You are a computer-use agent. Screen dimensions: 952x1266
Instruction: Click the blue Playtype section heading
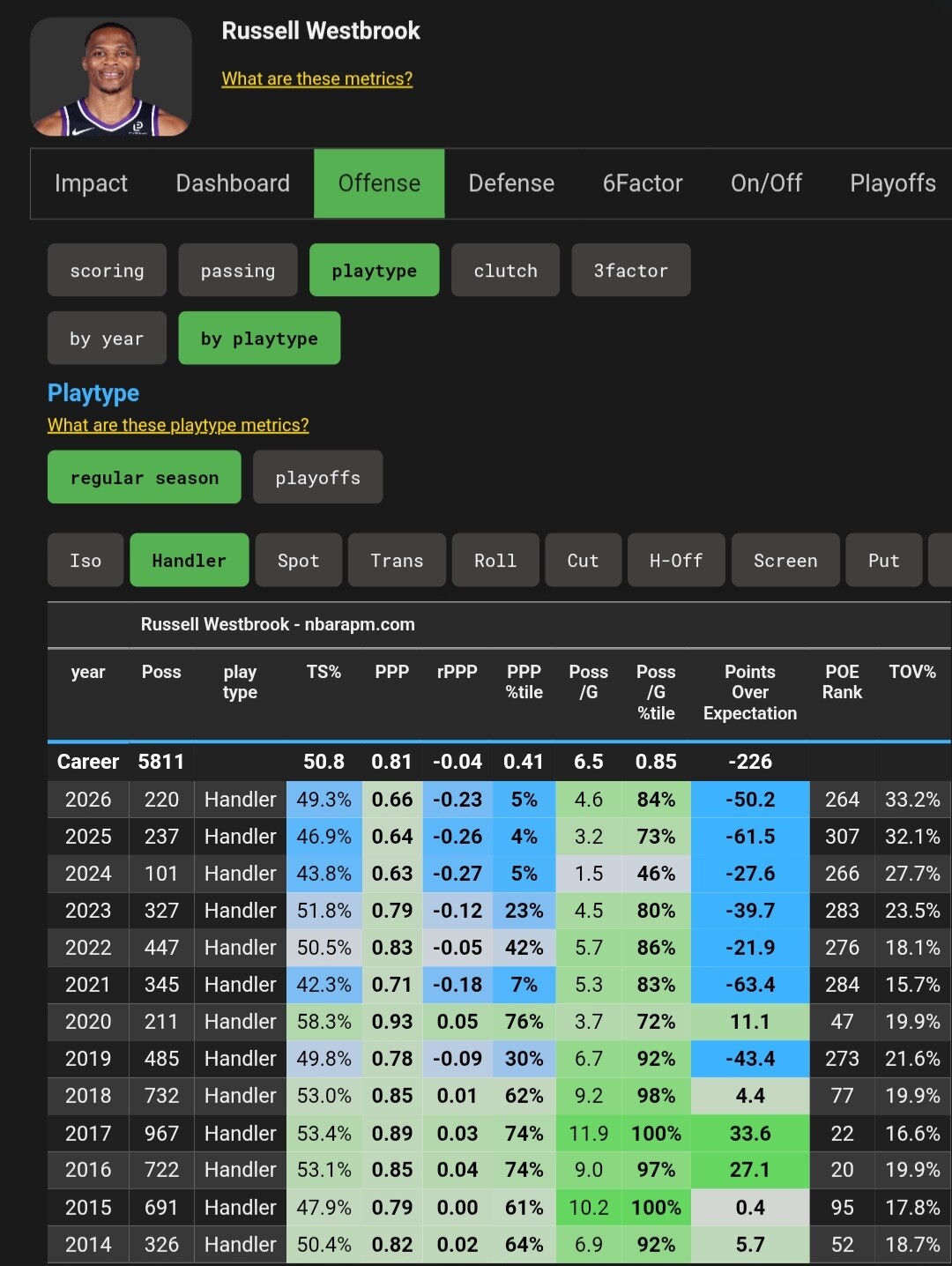93,392
